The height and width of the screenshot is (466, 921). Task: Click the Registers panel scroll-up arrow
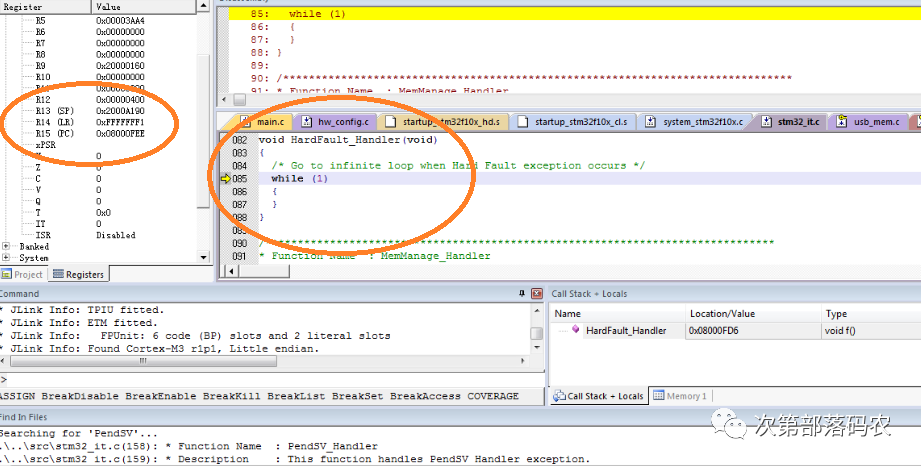pos(203,6)
